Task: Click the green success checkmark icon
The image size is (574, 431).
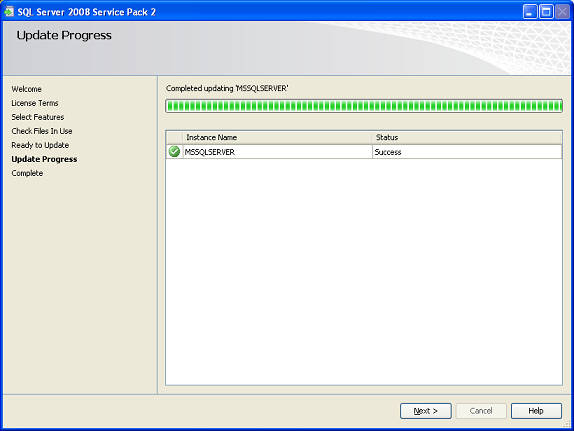Action: (174, 152)
